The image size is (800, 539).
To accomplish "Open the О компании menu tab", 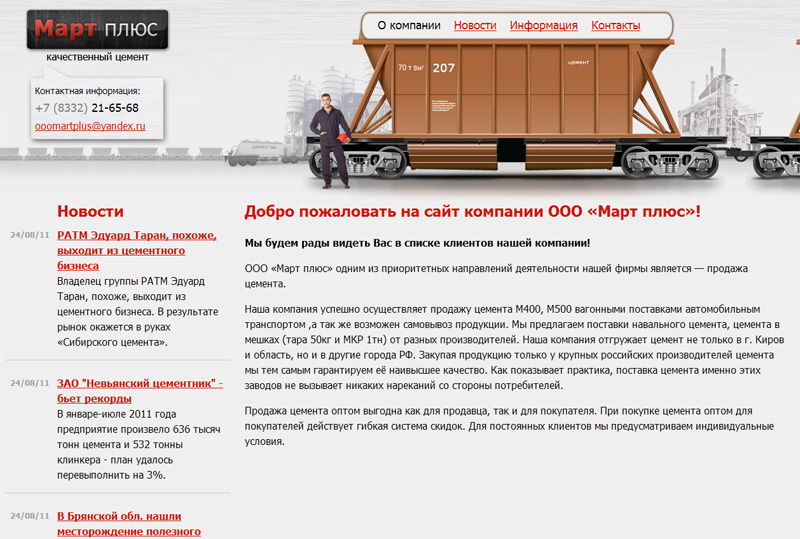I will point(408,26).
